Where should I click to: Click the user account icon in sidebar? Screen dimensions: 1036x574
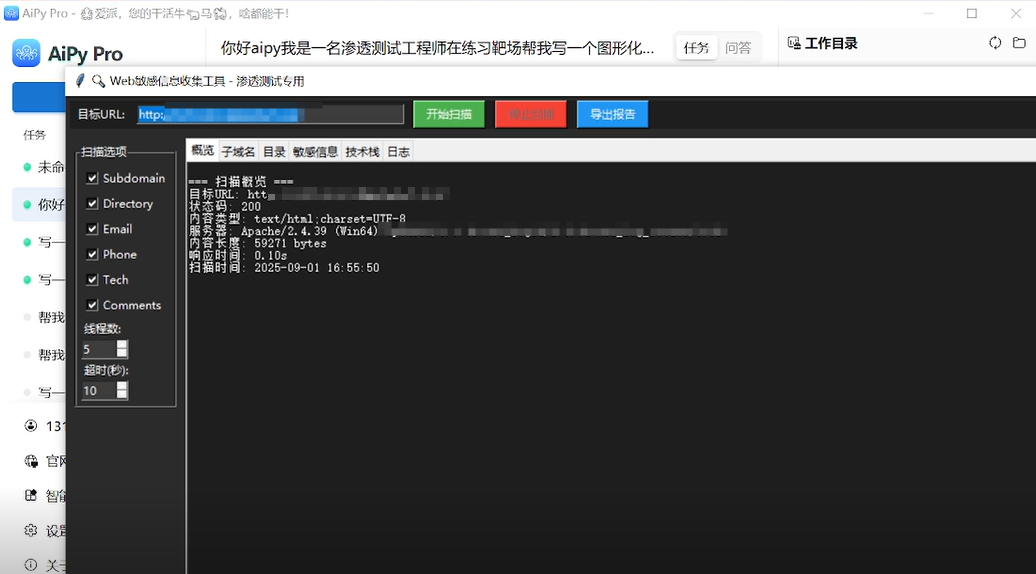31,425
